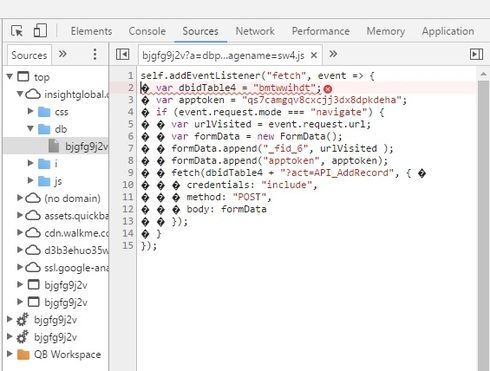
Task: Collapse the db folder
Action: (30, 128)
